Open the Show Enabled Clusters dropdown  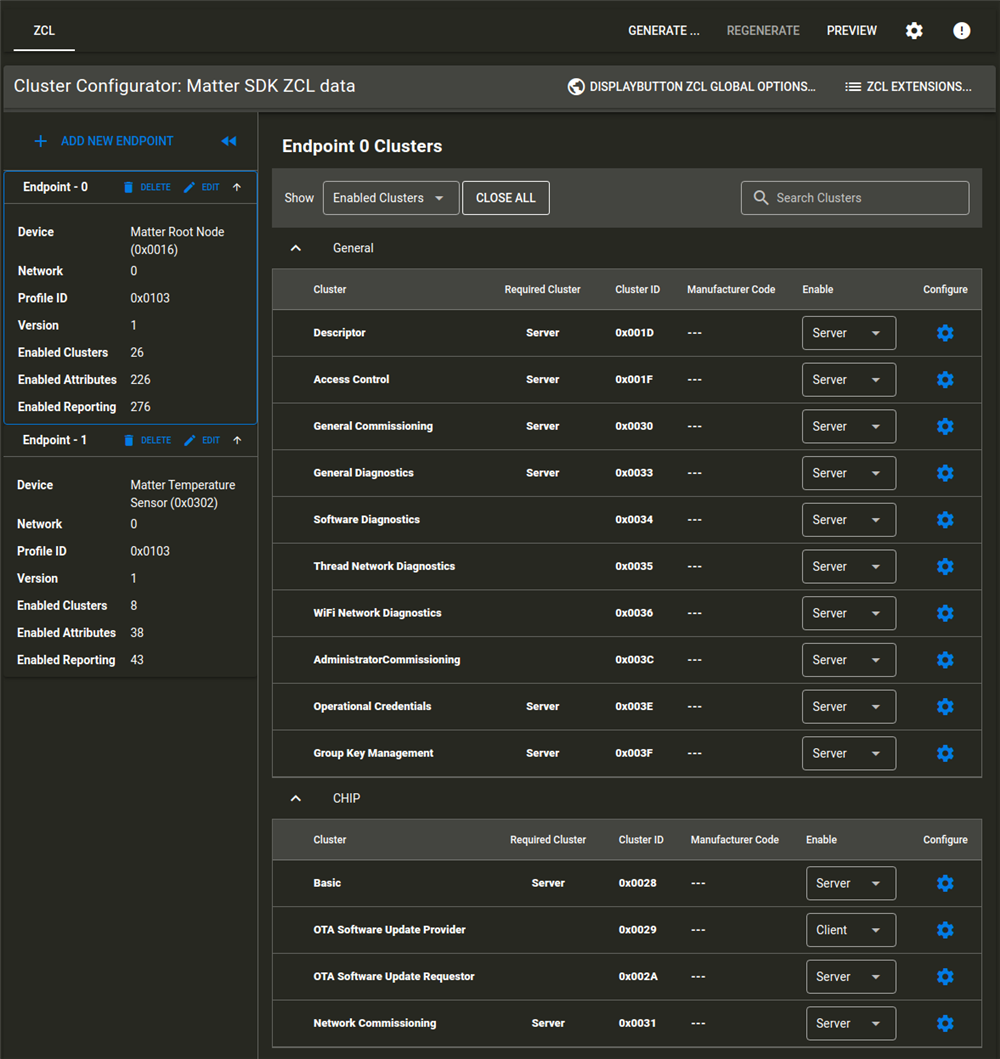[x=391, y=198]
